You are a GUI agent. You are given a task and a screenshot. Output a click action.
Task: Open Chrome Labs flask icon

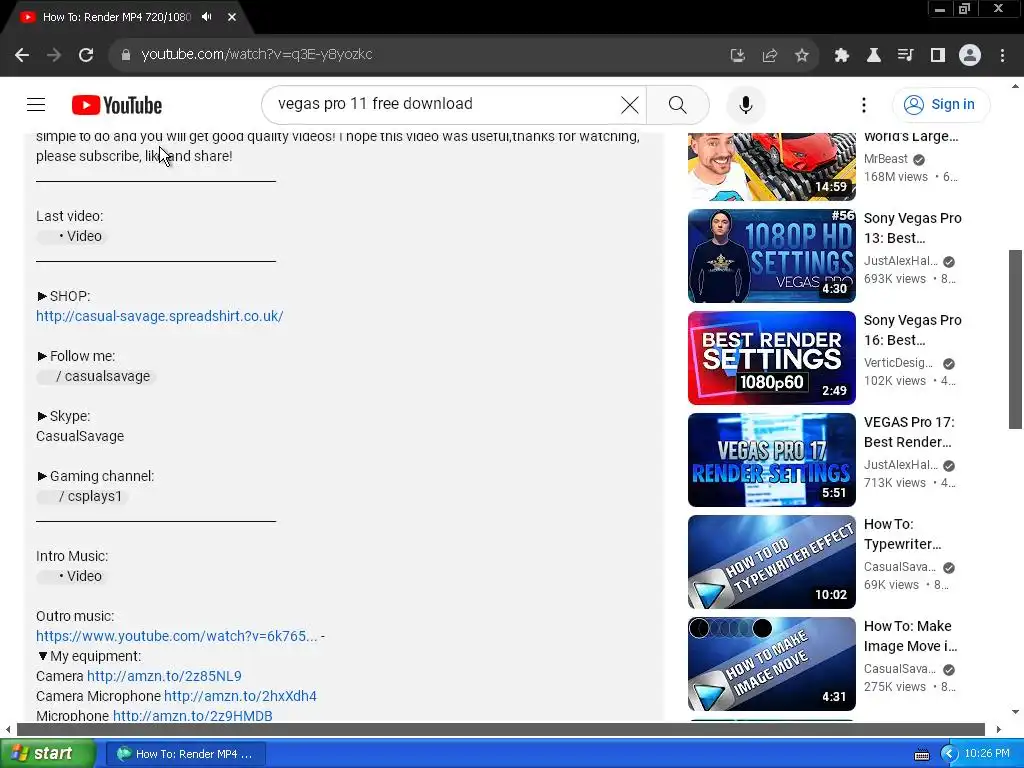click(873, 56)
